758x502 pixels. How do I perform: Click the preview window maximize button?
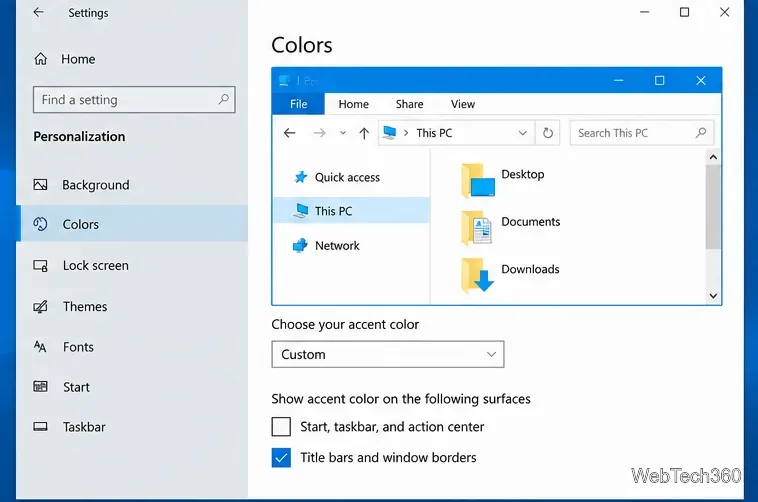pyautogui.click(x=659, y=80)
